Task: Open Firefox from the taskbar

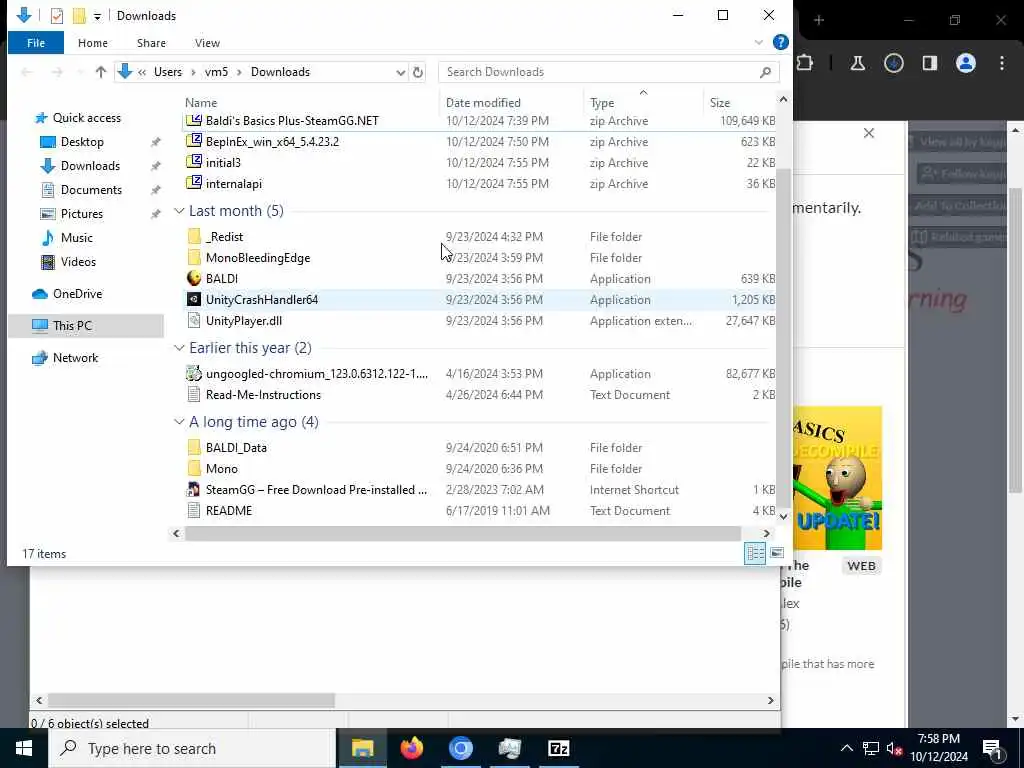Action: pyautogui.click(x=411, y=748)
